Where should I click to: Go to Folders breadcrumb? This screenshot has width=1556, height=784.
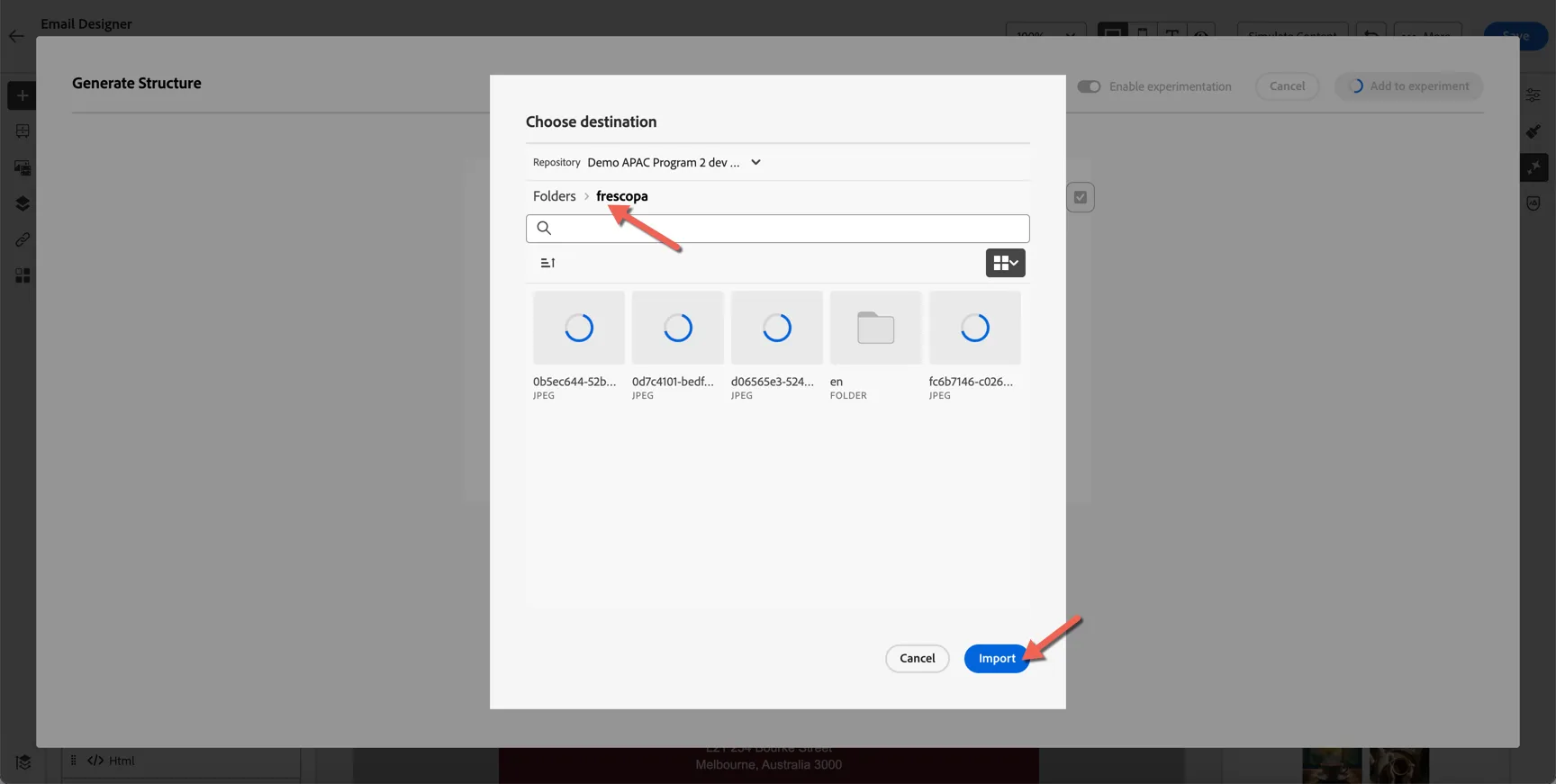(554, 196)
